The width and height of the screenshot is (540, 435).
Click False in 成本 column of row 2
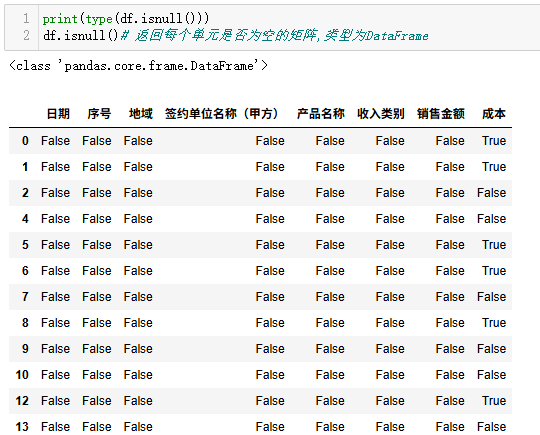point(491,193)
